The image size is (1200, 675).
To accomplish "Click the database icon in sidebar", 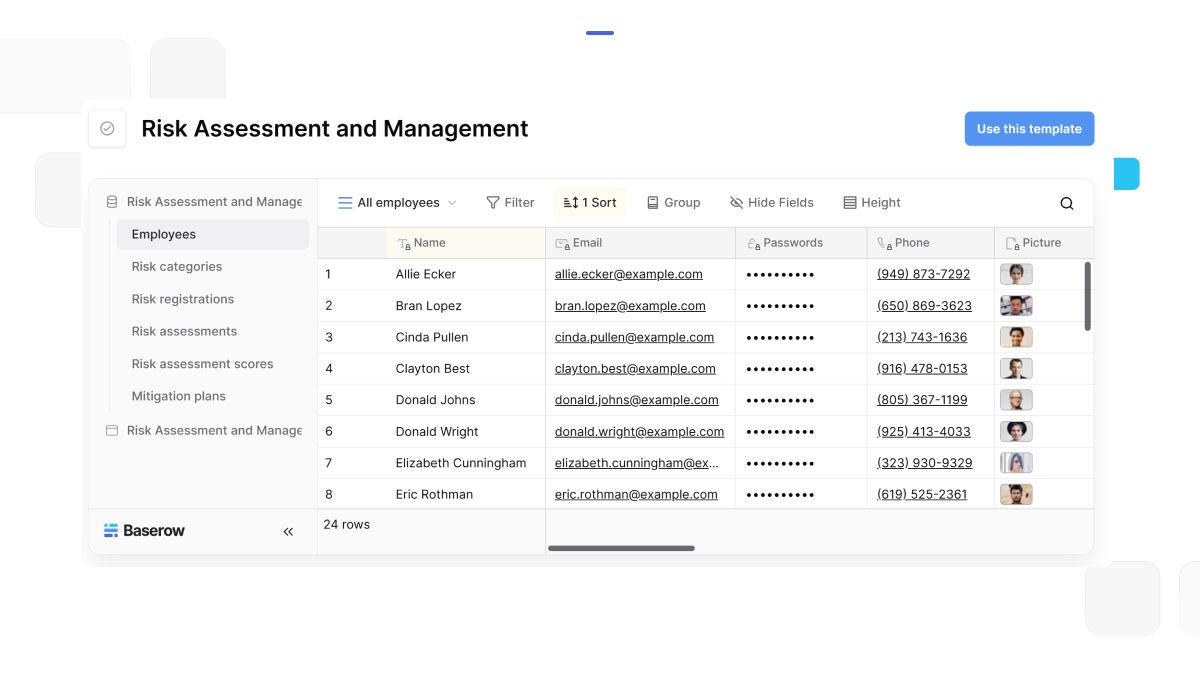I will (112, 202).
